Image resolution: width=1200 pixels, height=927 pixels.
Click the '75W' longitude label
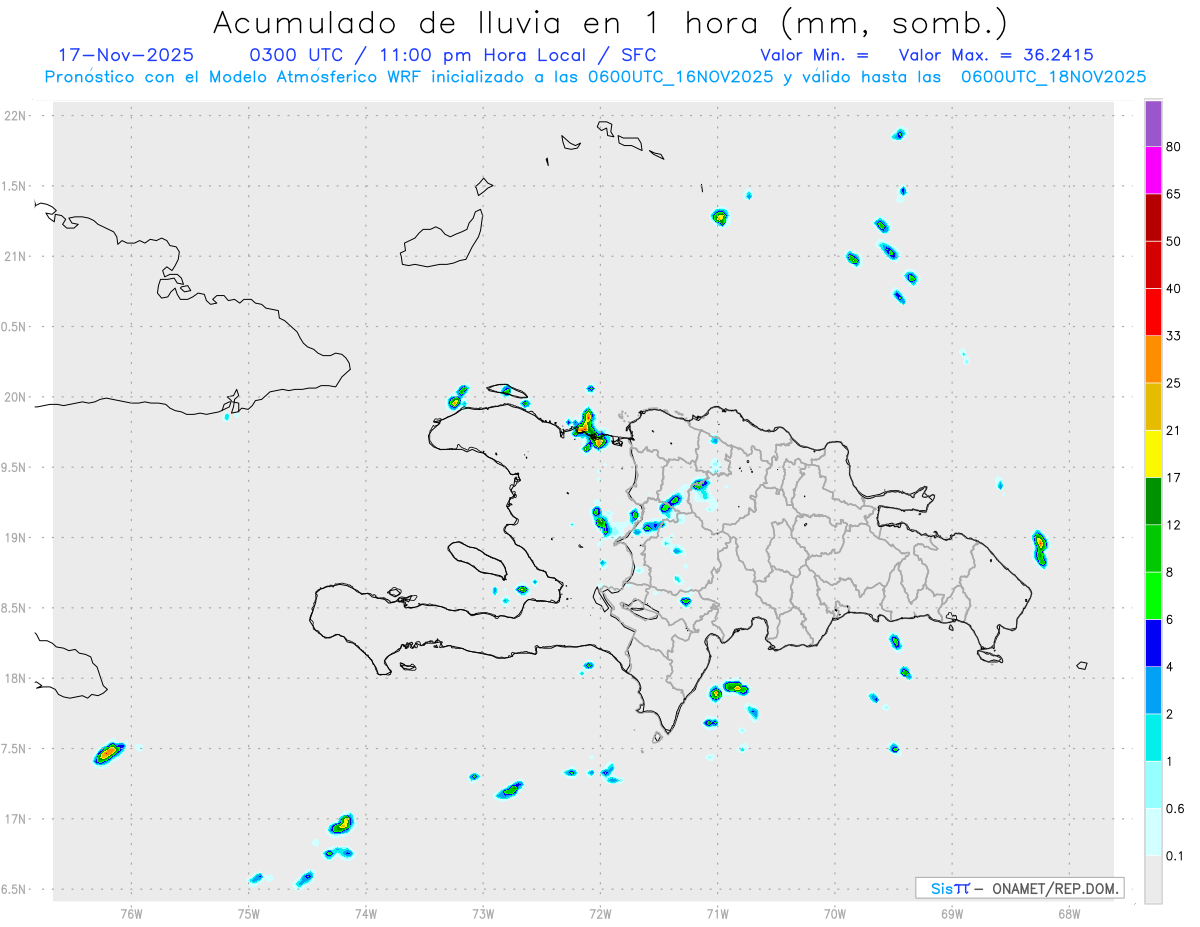[249, 913]
